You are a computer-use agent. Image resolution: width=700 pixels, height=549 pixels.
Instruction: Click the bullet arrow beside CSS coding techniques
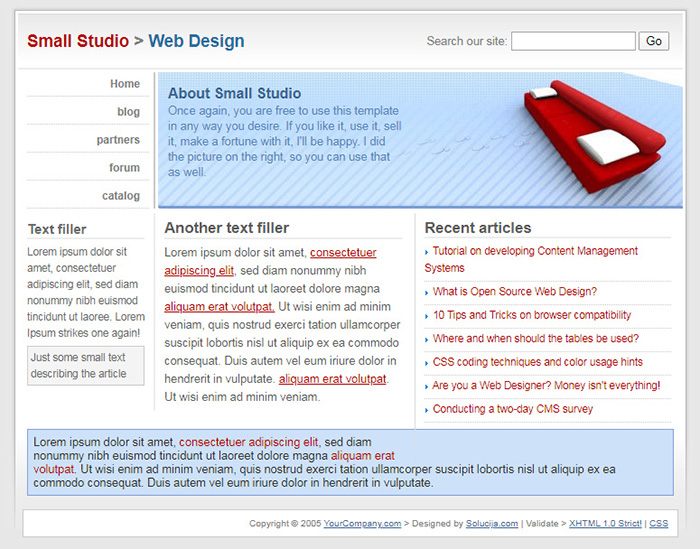pos(427,363)
